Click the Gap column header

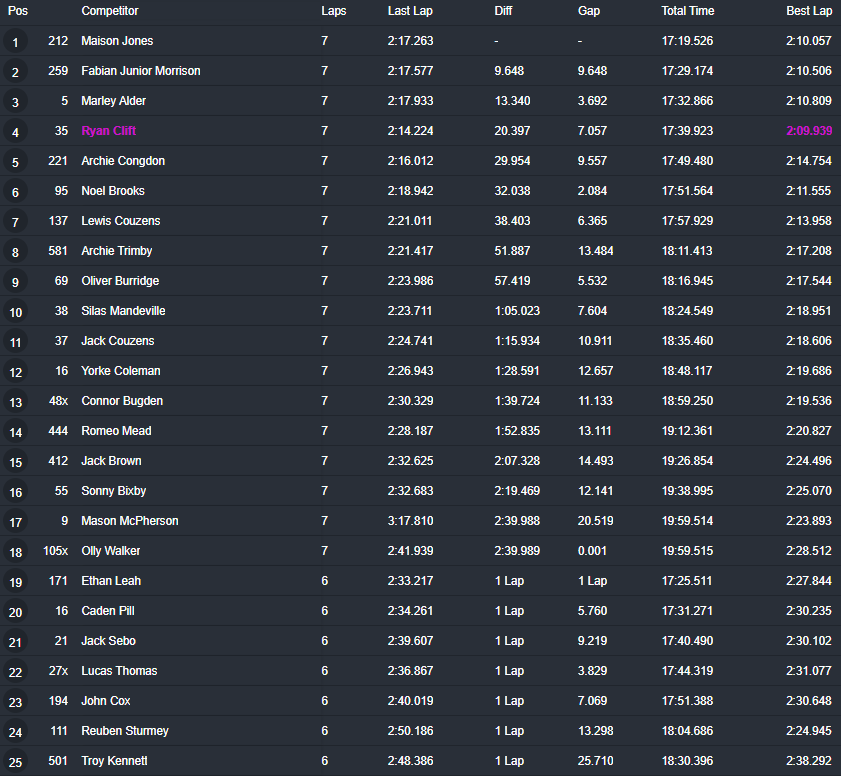pyautogui.click(x=589, y=11)
